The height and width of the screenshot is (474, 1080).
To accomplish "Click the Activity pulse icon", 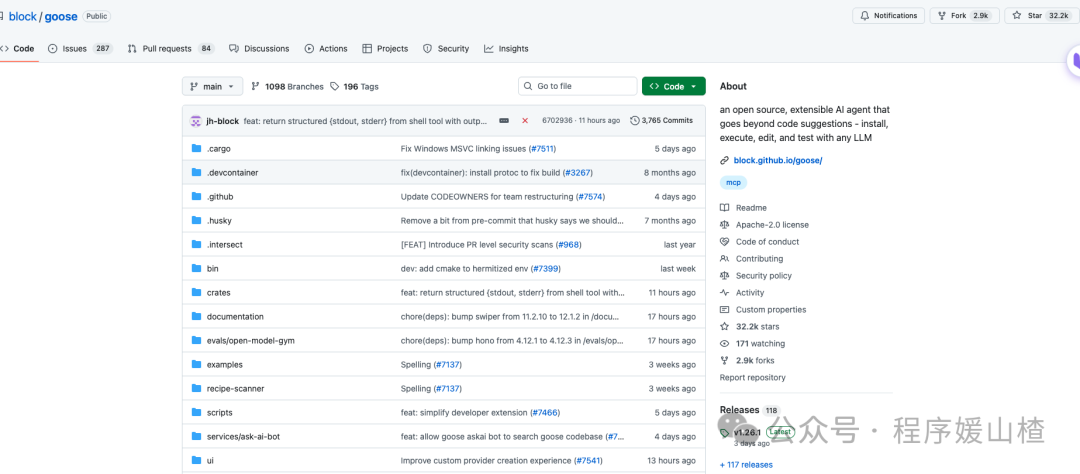I will (x=725, y=293).
